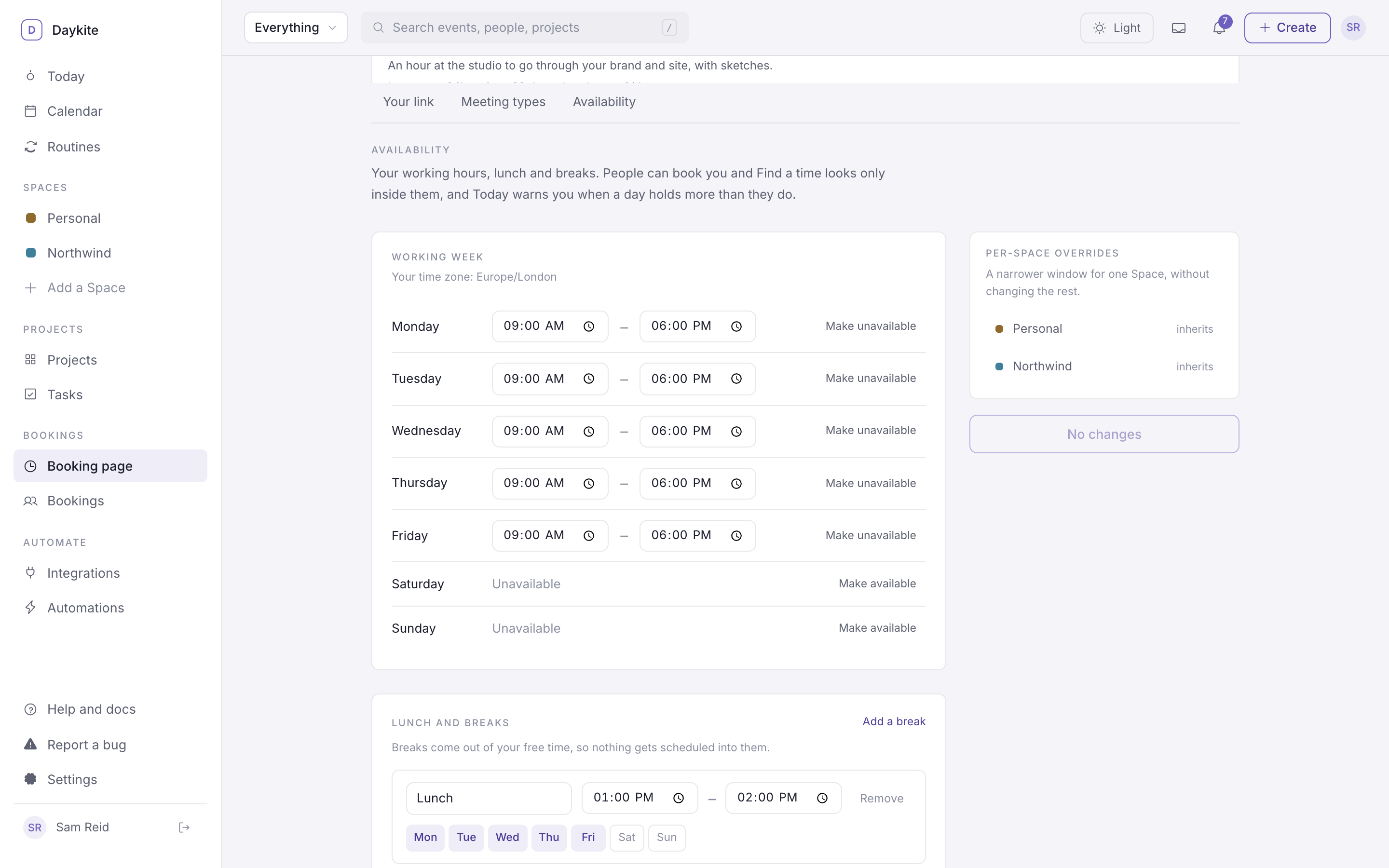Open the Lunch end time clock picker
Viewport: 1389px width, 868px height.
tap(822, 798)
